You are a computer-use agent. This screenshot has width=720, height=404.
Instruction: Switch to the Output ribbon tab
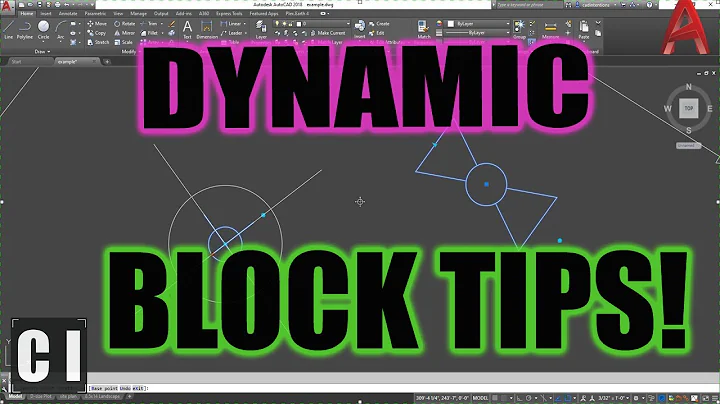point(161,14)
